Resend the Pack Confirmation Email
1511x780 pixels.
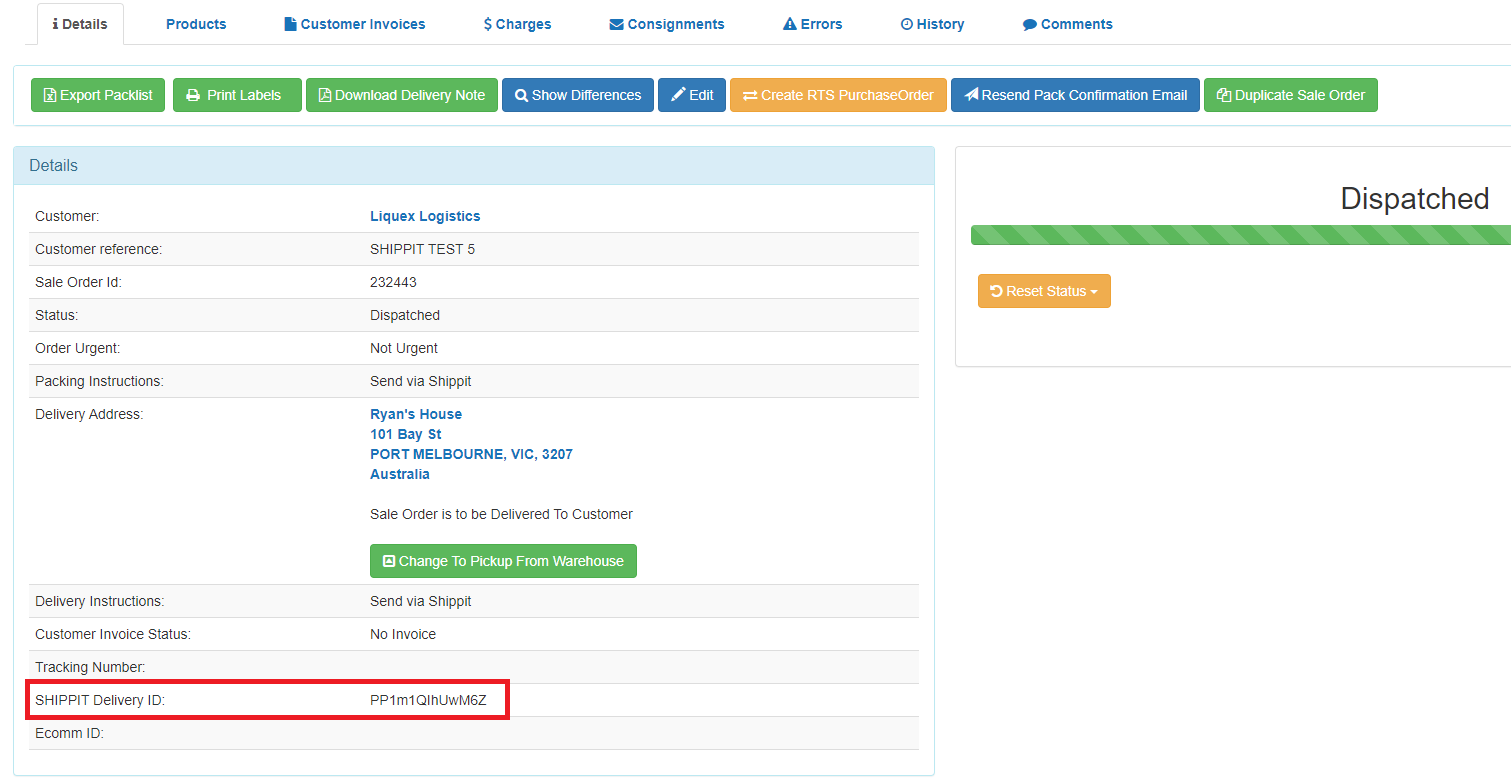tap(1075, 95)
